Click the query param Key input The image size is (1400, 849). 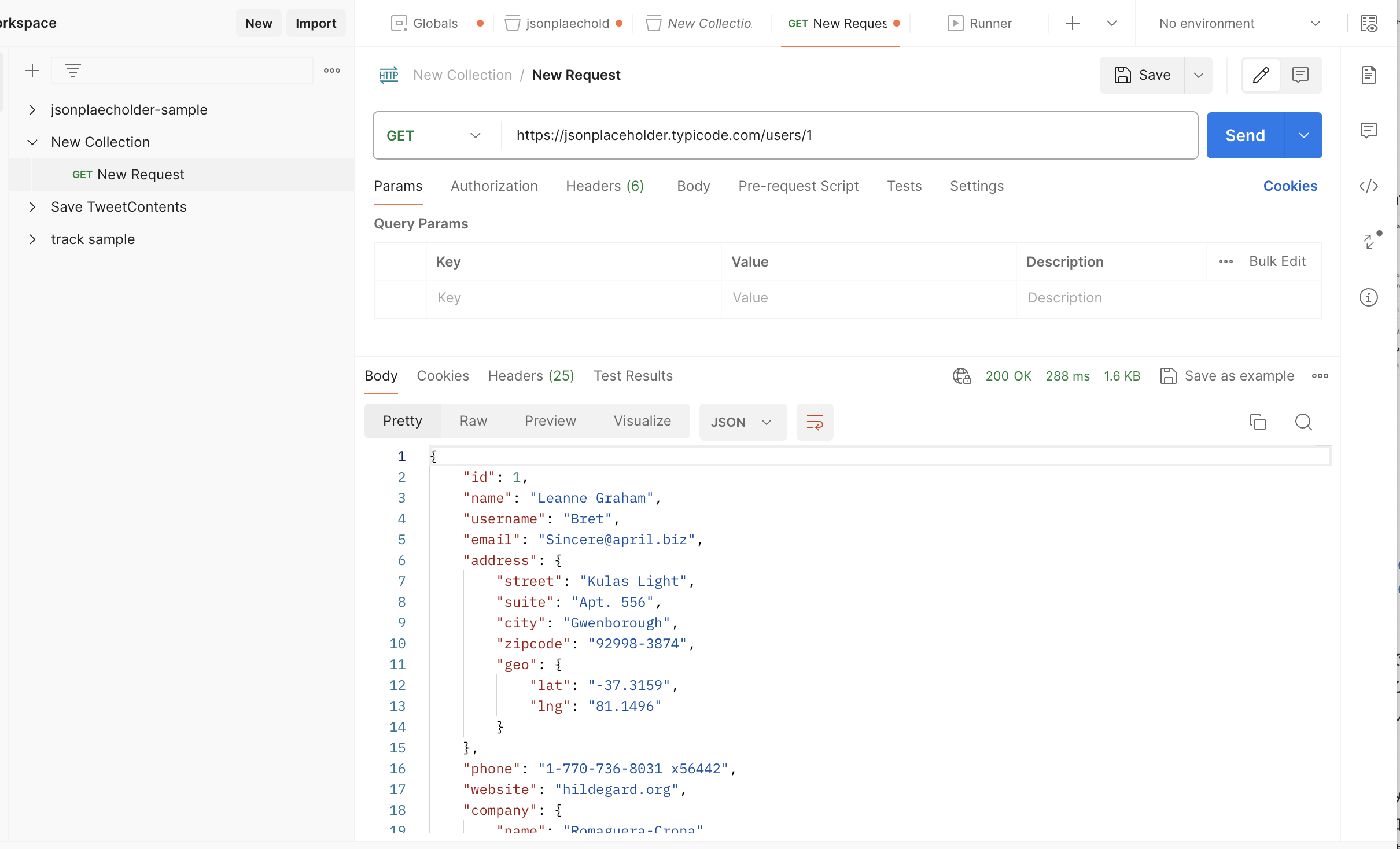pos(574,298)
